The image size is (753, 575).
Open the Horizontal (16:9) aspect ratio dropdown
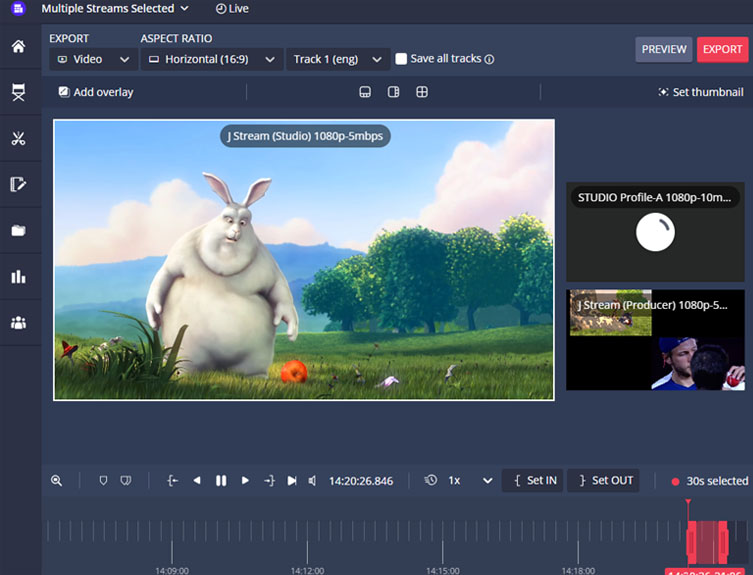tap(211, 59)
